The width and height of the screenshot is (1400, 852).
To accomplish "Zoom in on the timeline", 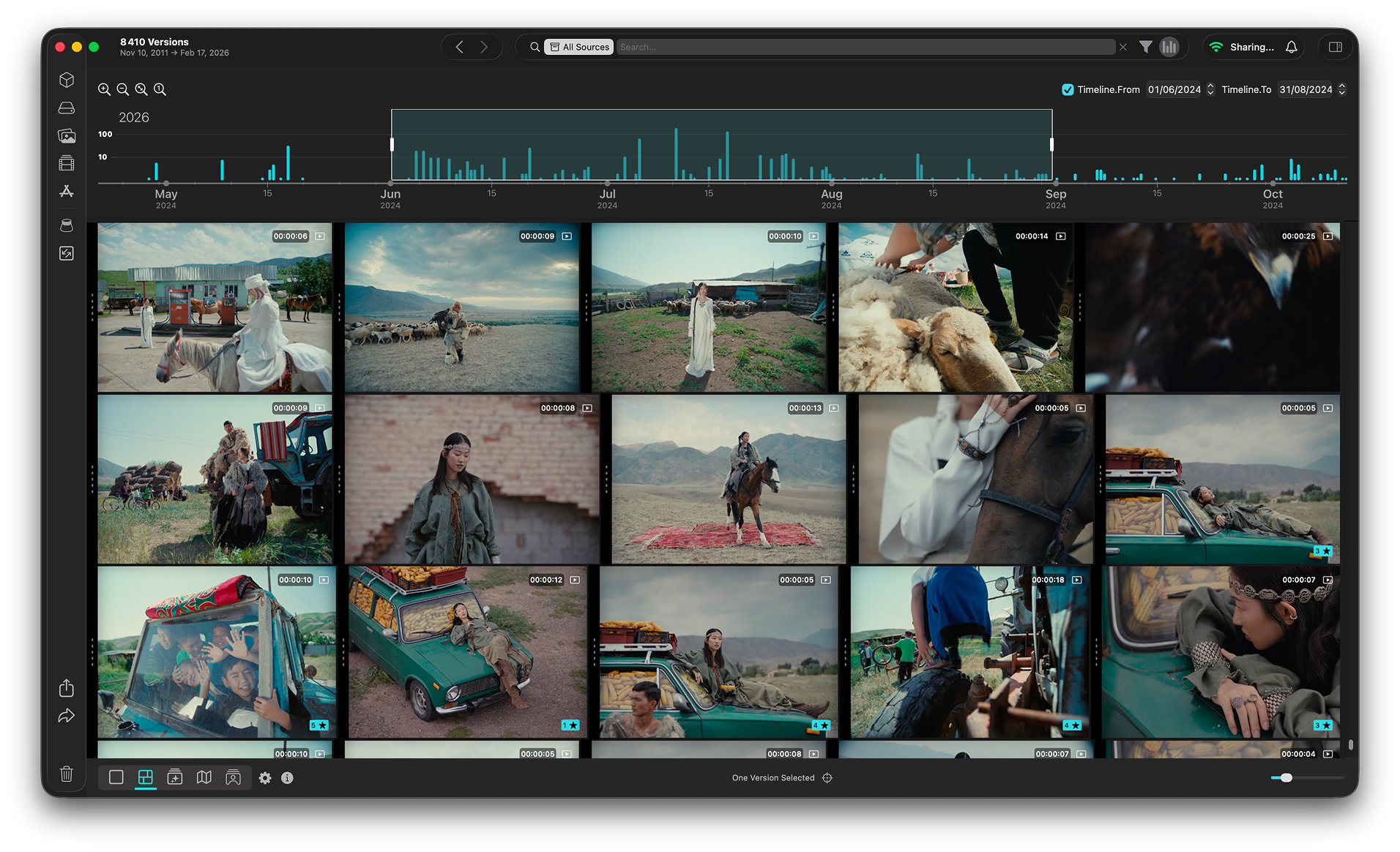I will coord(105,89).
